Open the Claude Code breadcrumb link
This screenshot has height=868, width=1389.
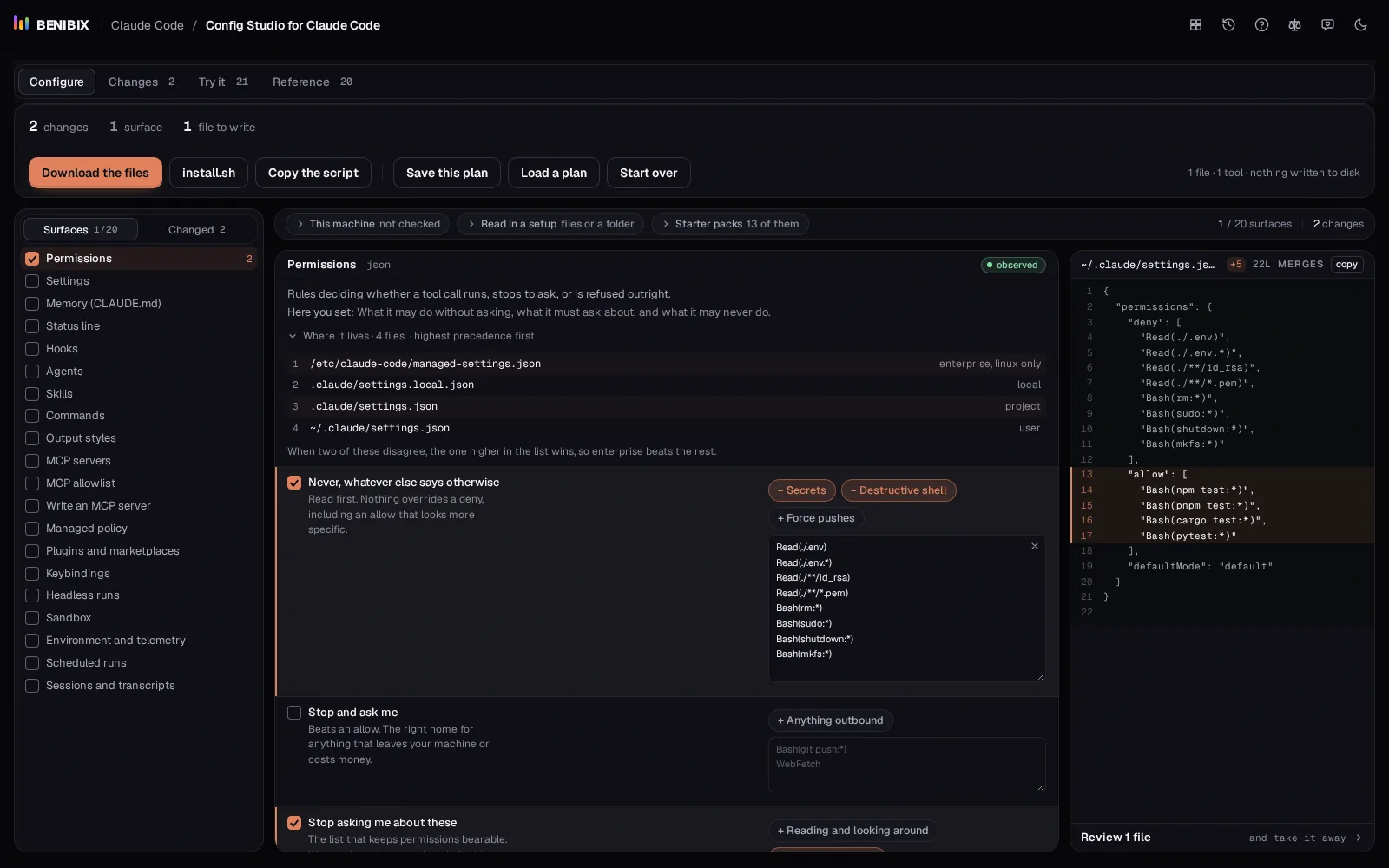(148, 25)
